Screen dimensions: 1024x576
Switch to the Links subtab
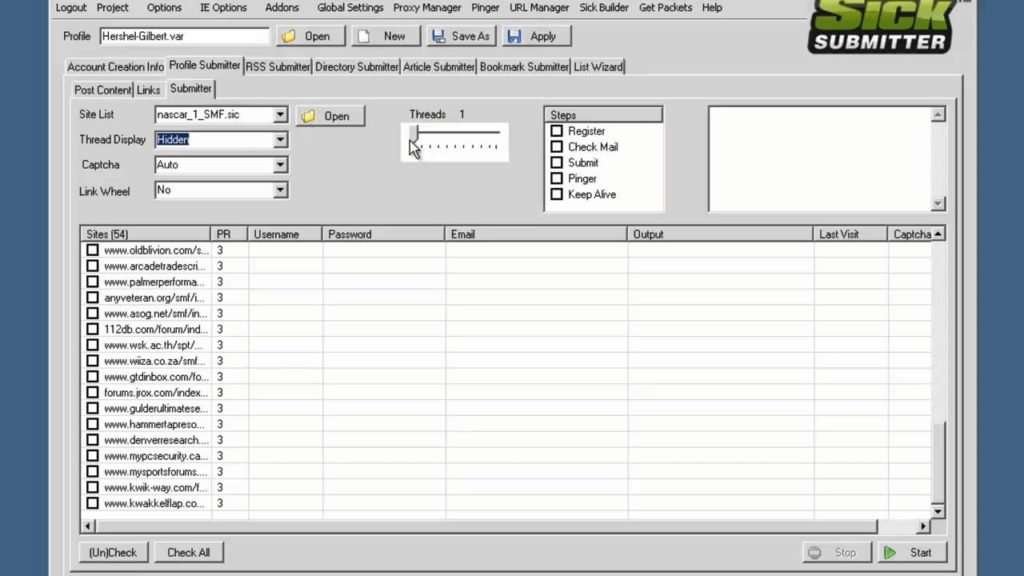click(x=148, y=90)
